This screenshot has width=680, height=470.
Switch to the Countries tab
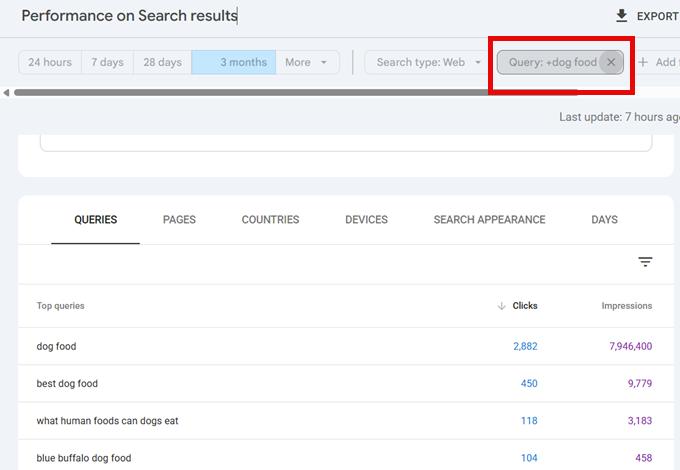tap(270, 220)
